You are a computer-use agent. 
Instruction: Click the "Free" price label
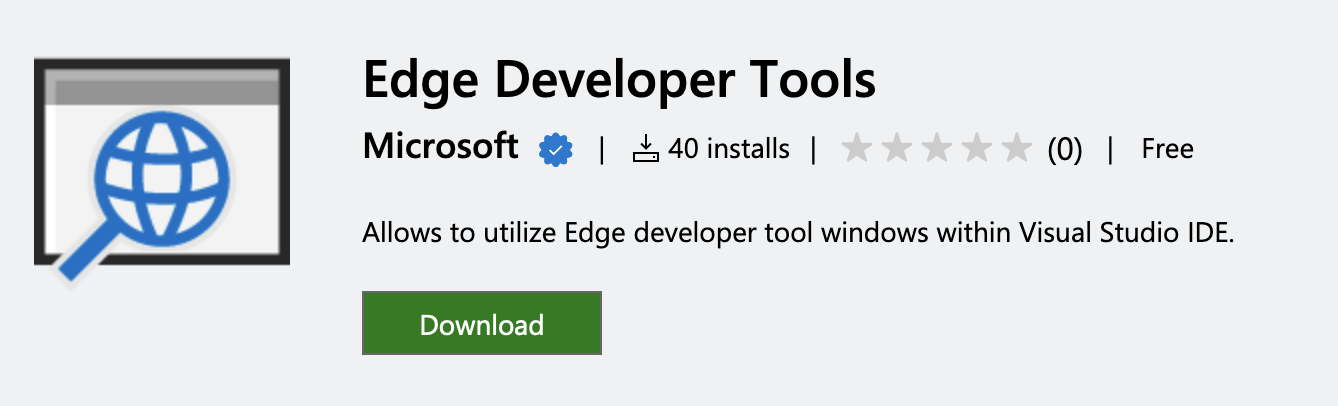pyautogui.click(x=1167, y=150)
